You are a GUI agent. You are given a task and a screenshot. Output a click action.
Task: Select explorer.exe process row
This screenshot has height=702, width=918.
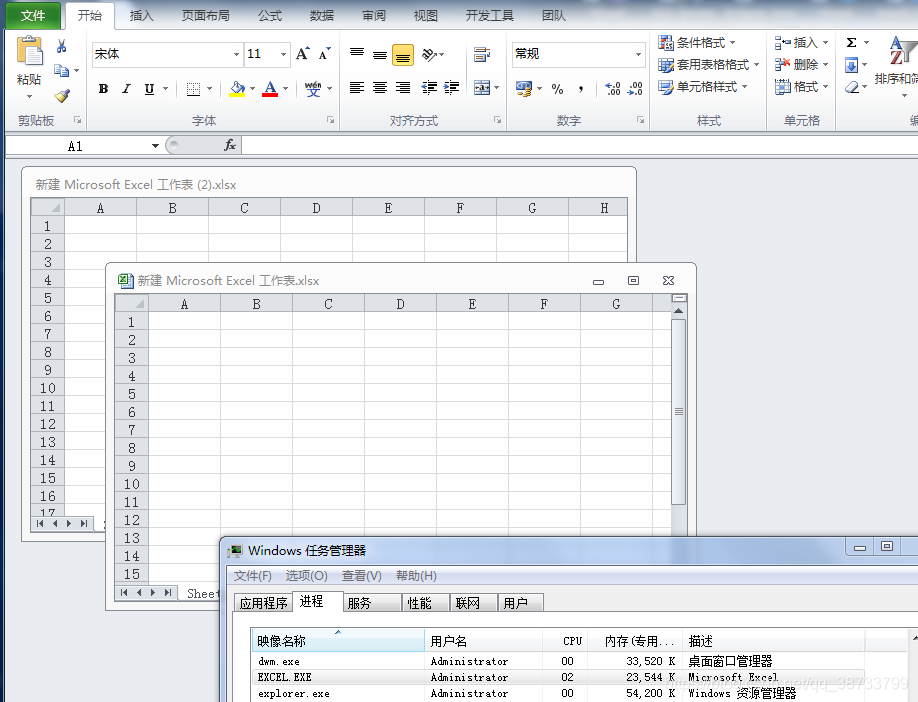tap(558, 694)
